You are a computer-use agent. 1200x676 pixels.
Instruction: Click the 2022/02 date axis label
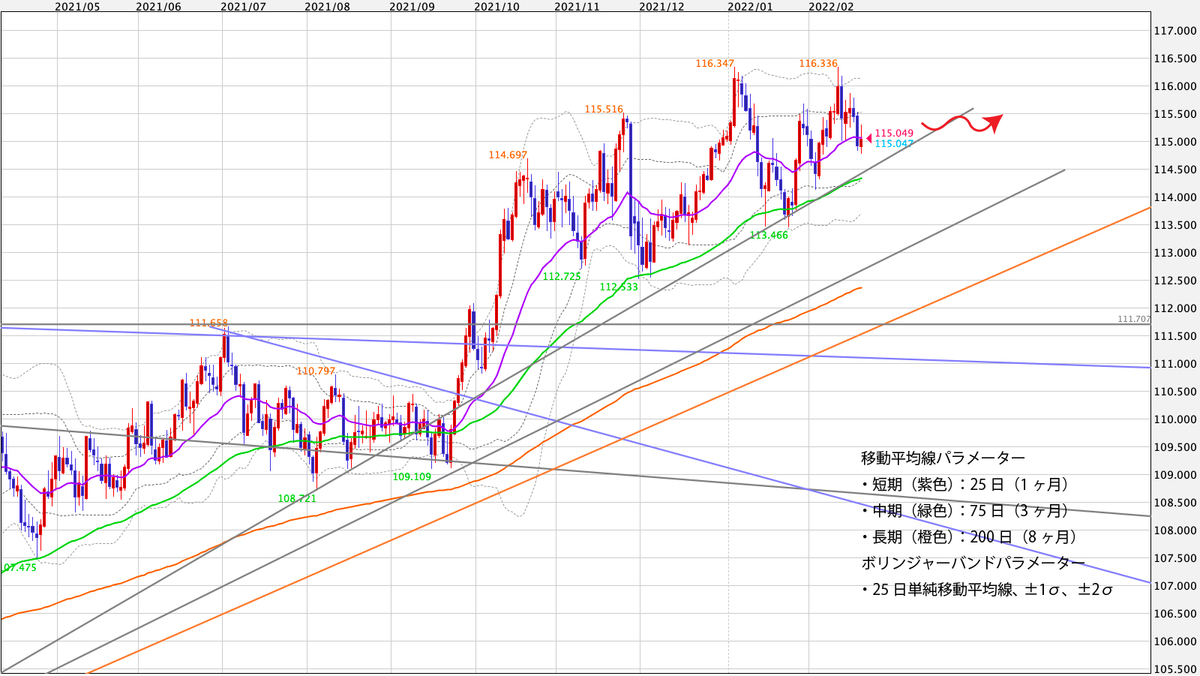point(830,6)
